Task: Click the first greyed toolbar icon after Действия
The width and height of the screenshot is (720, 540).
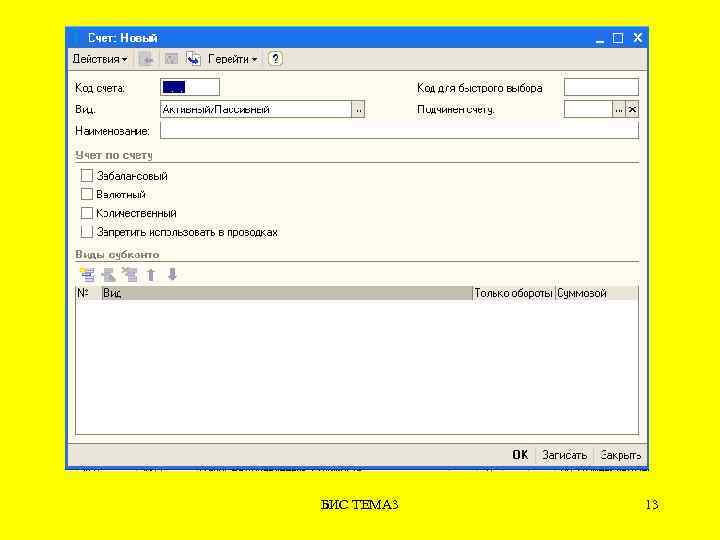Action: (146, 59)
